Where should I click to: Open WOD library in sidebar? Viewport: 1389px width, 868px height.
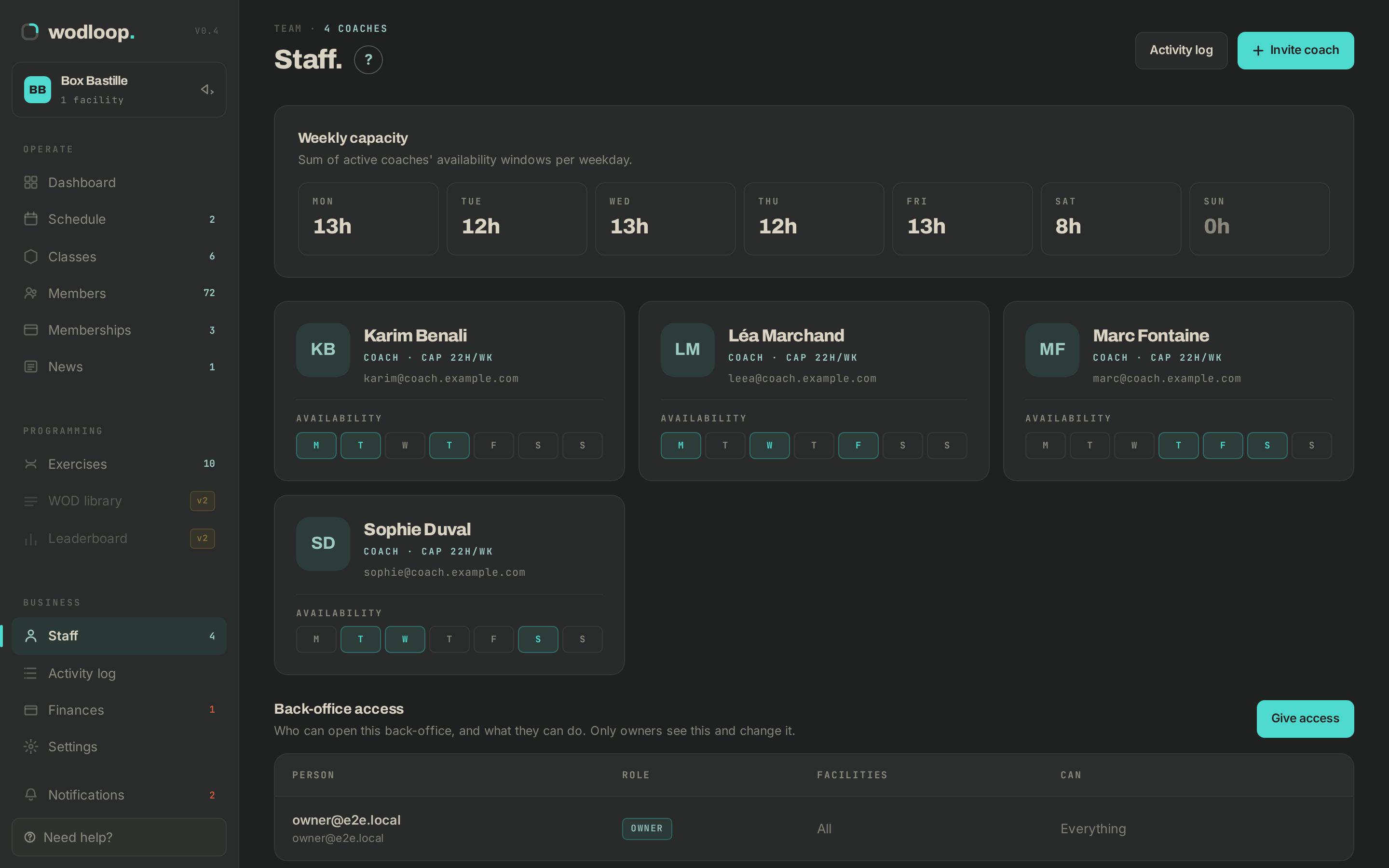(x=119, y=501)
